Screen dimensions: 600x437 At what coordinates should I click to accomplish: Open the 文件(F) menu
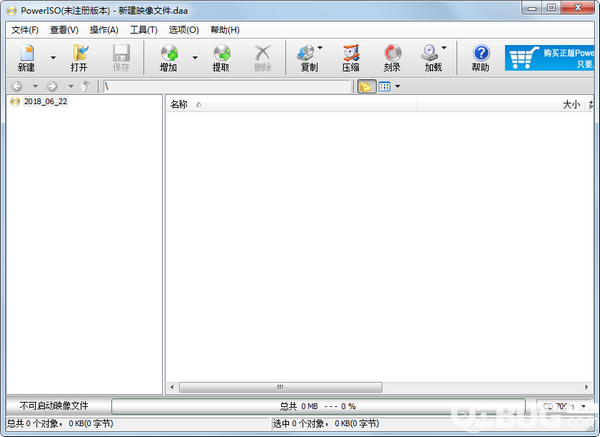tap(25, 30)
